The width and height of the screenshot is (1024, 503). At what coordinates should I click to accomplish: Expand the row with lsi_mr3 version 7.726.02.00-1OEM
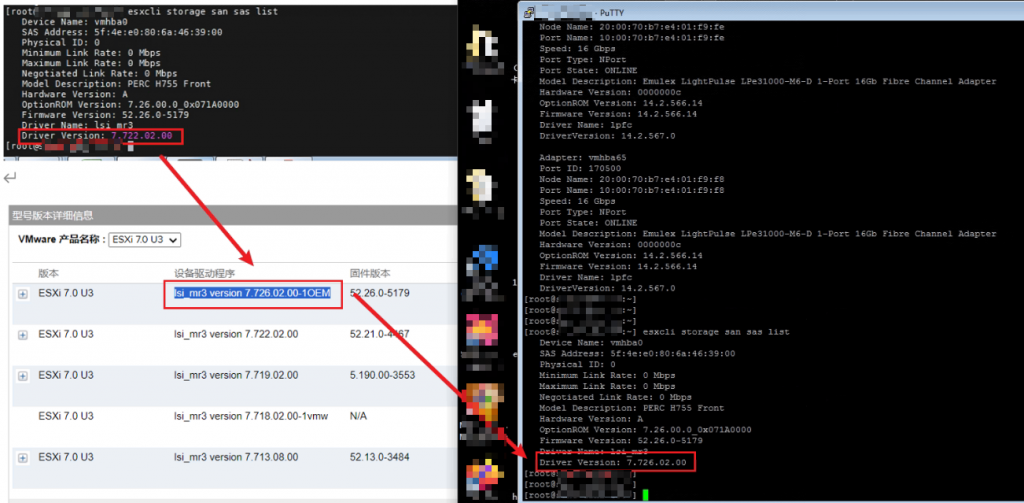click(x=23, y=295)
